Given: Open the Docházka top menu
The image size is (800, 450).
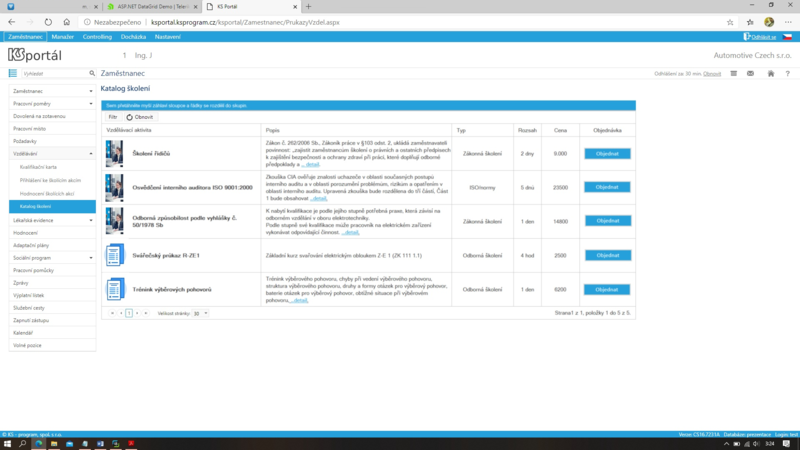Looking at the screenshot, I should point(133,37).
